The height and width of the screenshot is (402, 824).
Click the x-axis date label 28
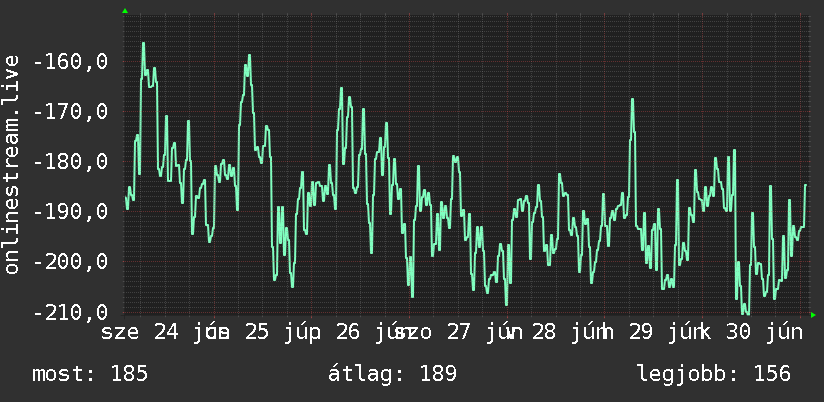(x=543, y=332)
